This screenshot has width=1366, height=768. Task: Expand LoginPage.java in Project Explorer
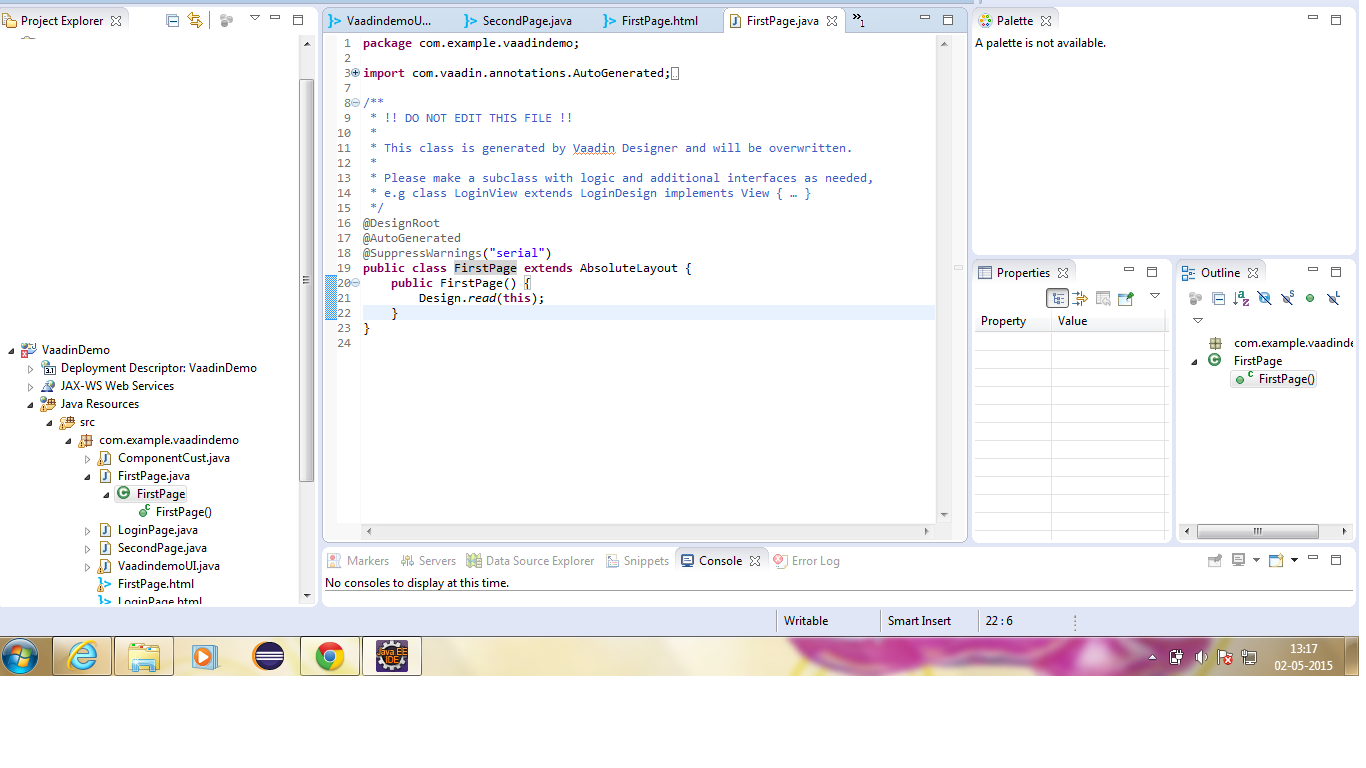pyautogui.click(x=87, y=530)
